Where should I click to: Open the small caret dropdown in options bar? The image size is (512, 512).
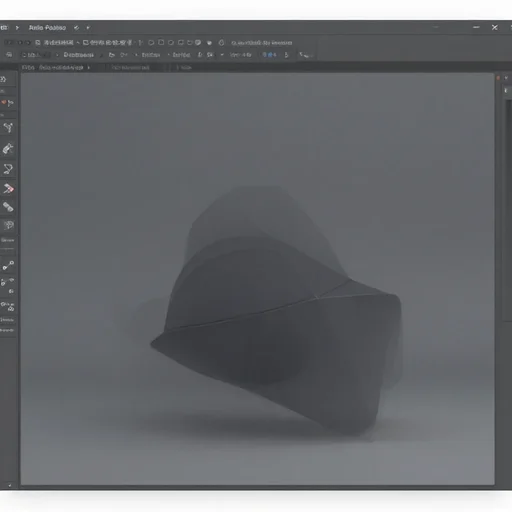222,55
